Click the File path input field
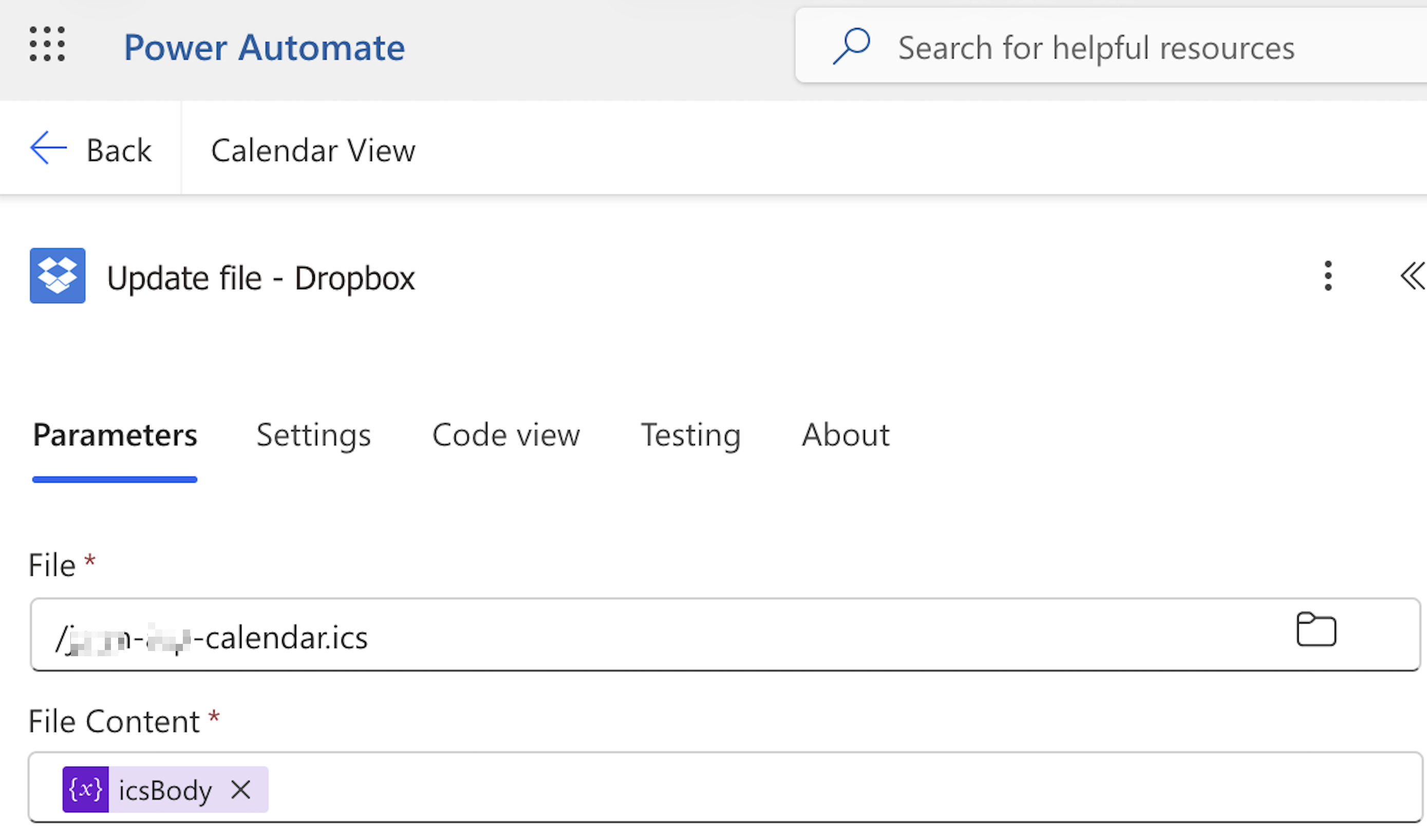1427x840 pixels. point(725,635)
